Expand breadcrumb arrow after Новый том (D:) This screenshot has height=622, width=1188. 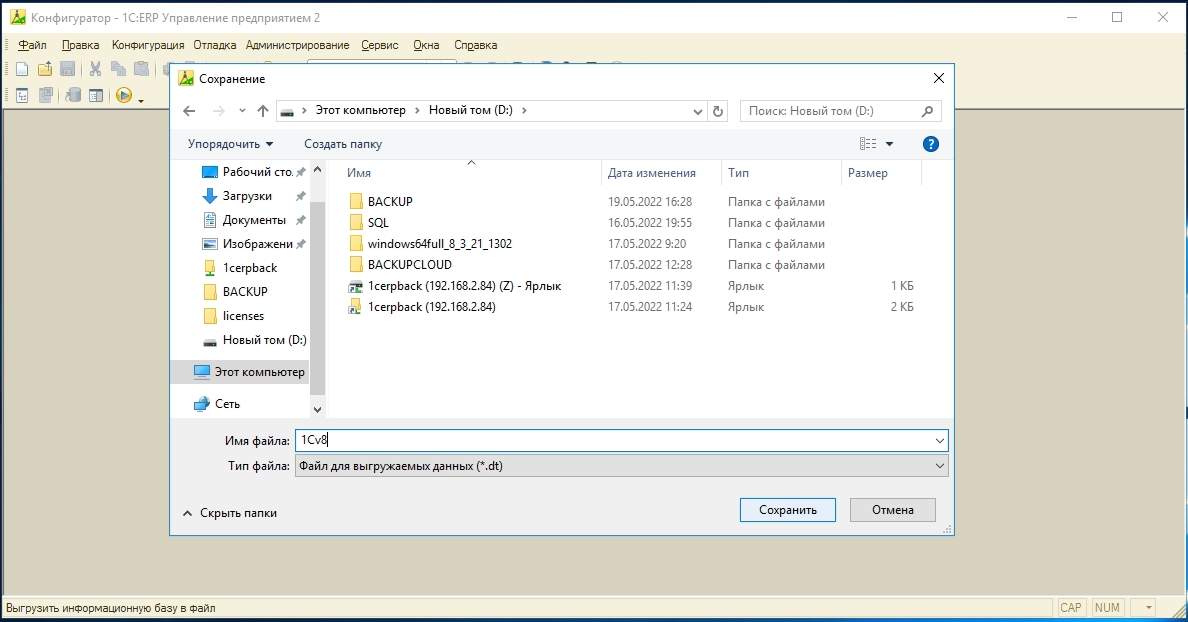point(524,111)
